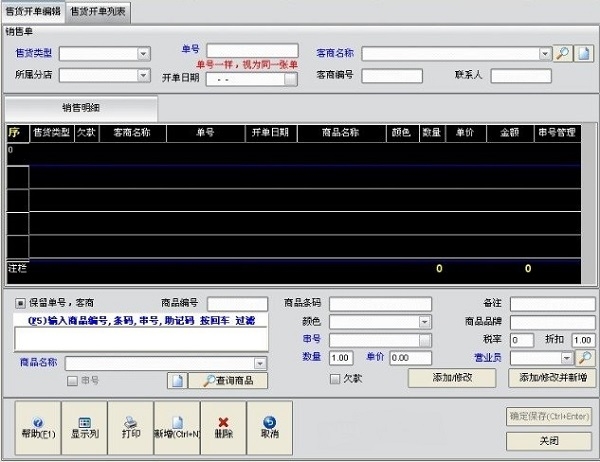Select the 销售明细 tab
This screenshot has width=600, height=462.
[82, 107]
